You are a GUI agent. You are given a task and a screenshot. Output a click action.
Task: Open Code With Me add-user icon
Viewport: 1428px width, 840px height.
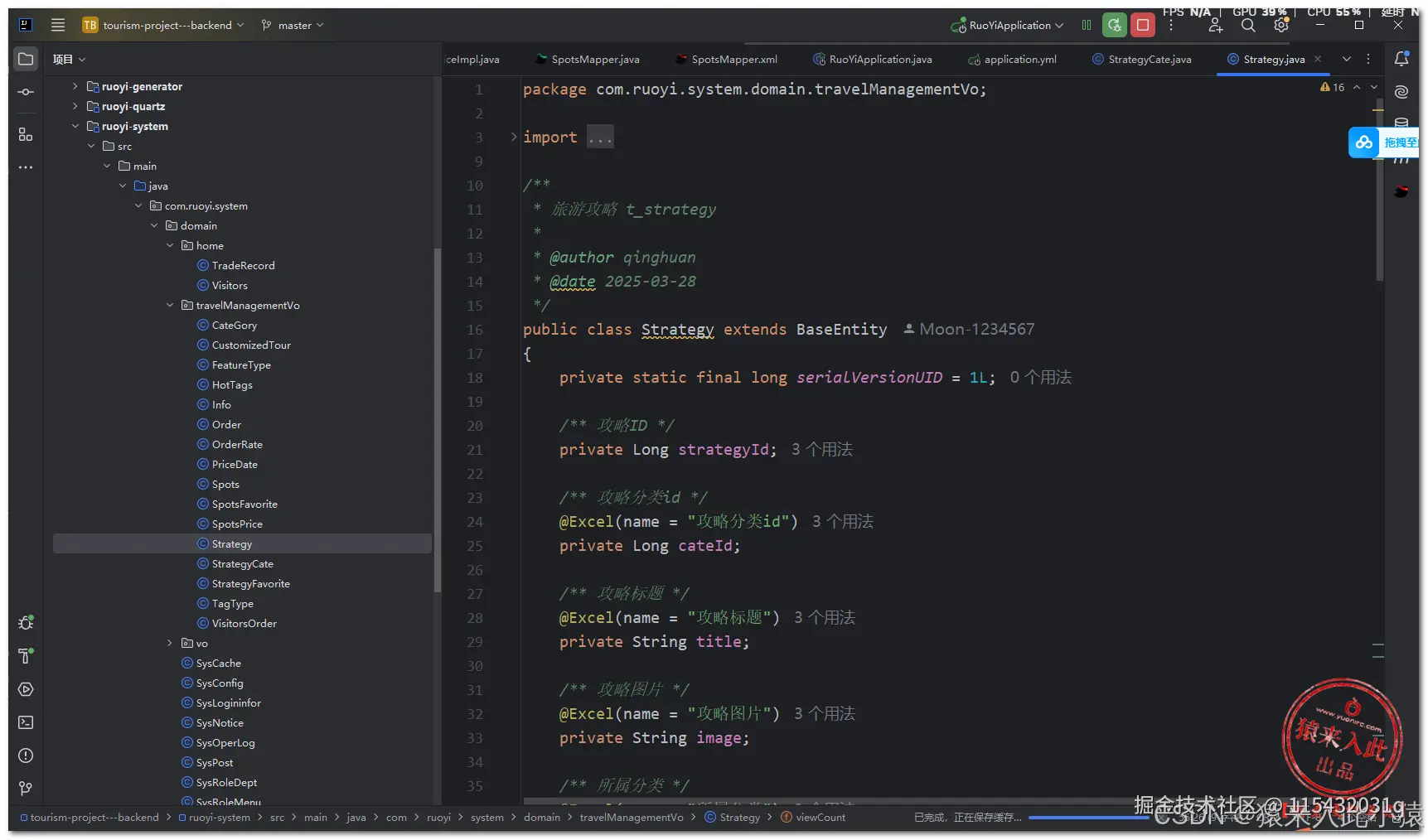pos(1216,26)
